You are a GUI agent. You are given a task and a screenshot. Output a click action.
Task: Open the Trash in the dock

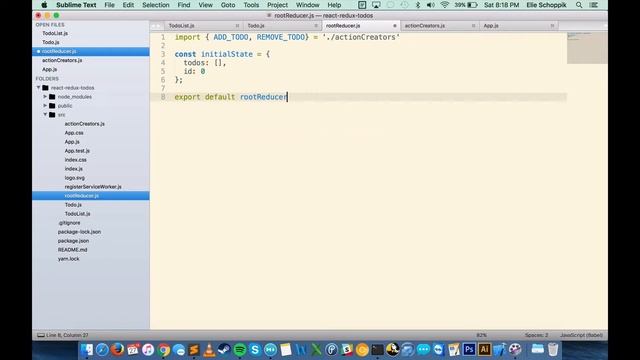tap(553, 350)
